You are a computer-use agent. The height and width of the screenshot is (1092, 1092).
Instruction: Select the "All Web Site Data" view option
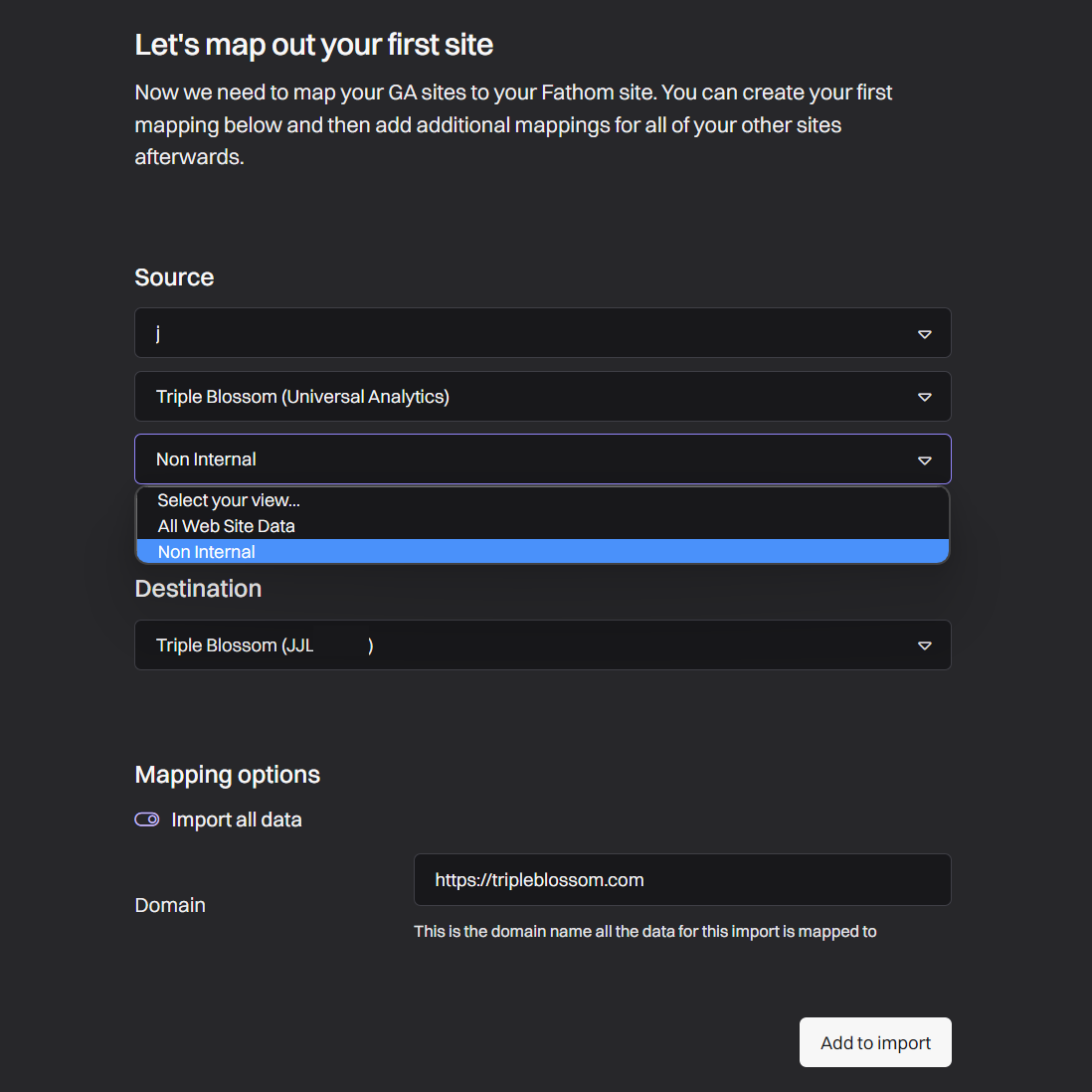pyautogui.click(x=542, y=526)
